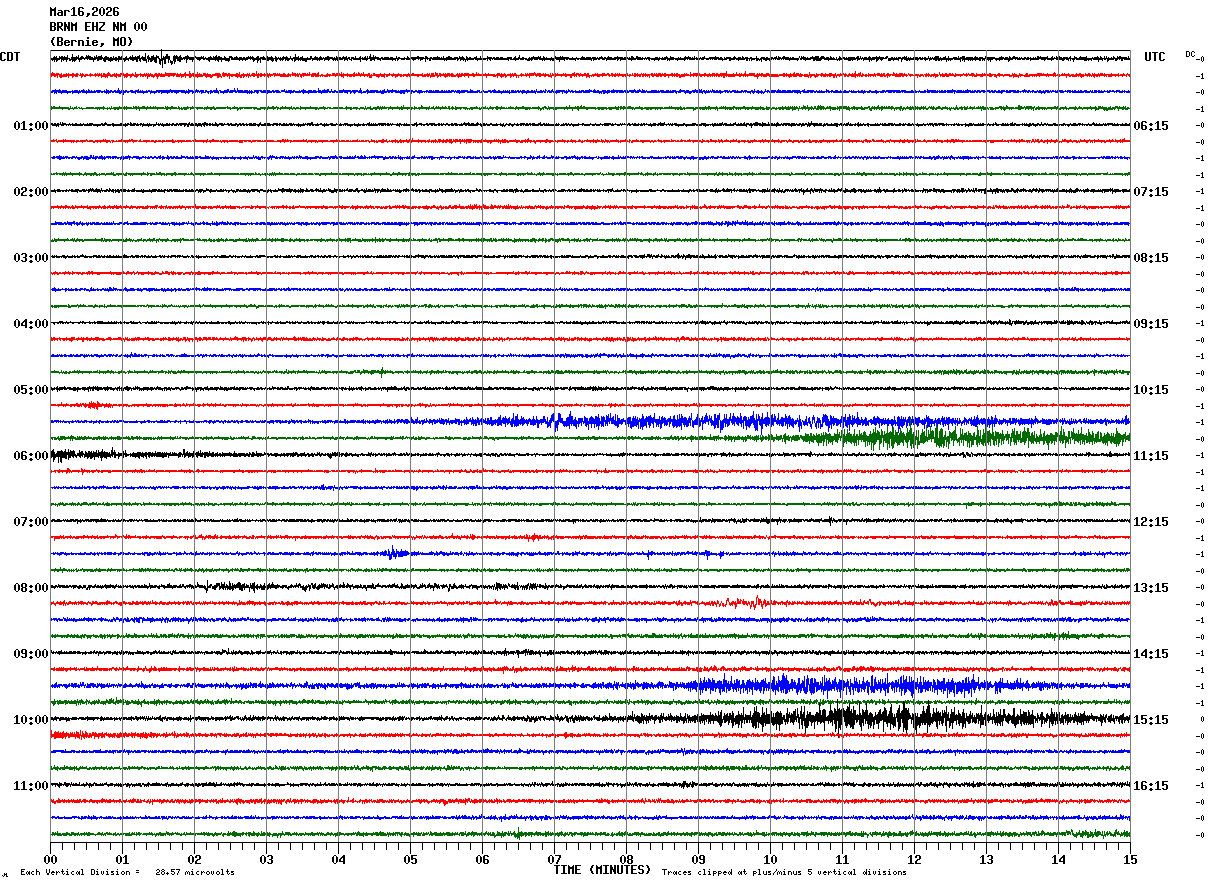Select the 08:00 CDT row label
Image resolution: width=1210 pixels, height=886 pixels.
[31, 588]
